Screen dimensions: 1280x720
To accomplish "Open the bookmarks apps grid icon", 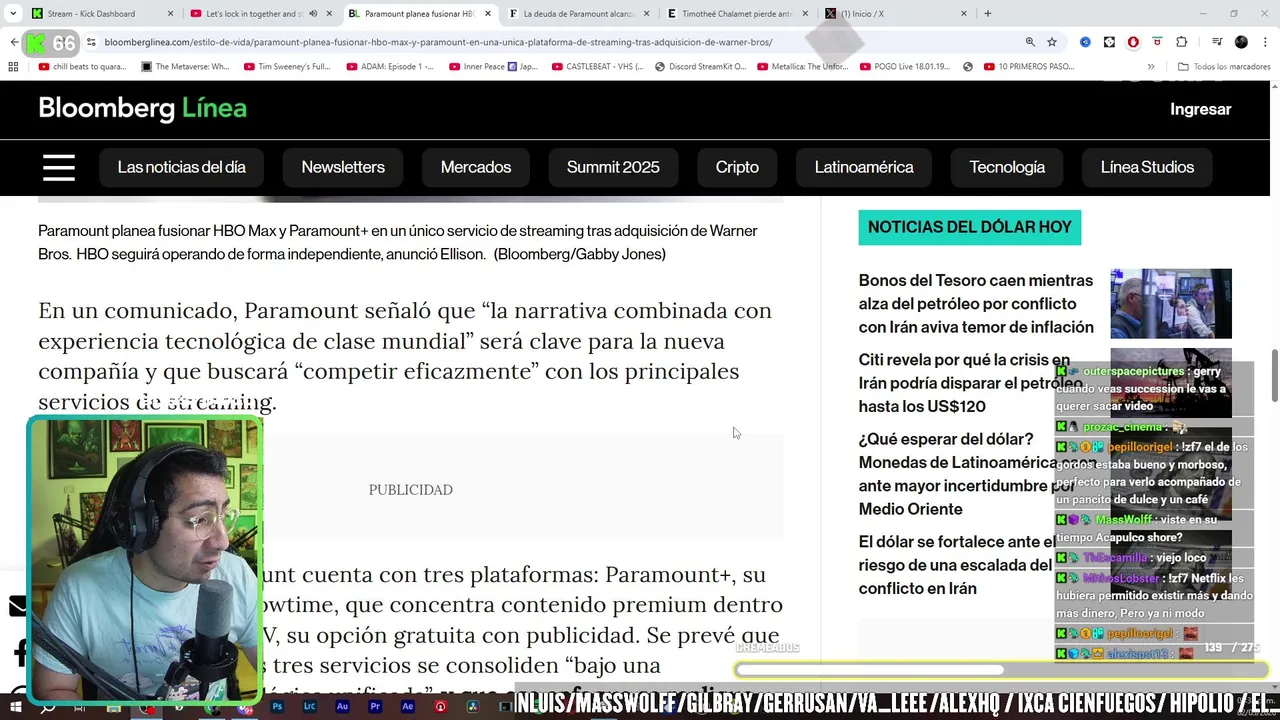I will click(x=13, y=67).
